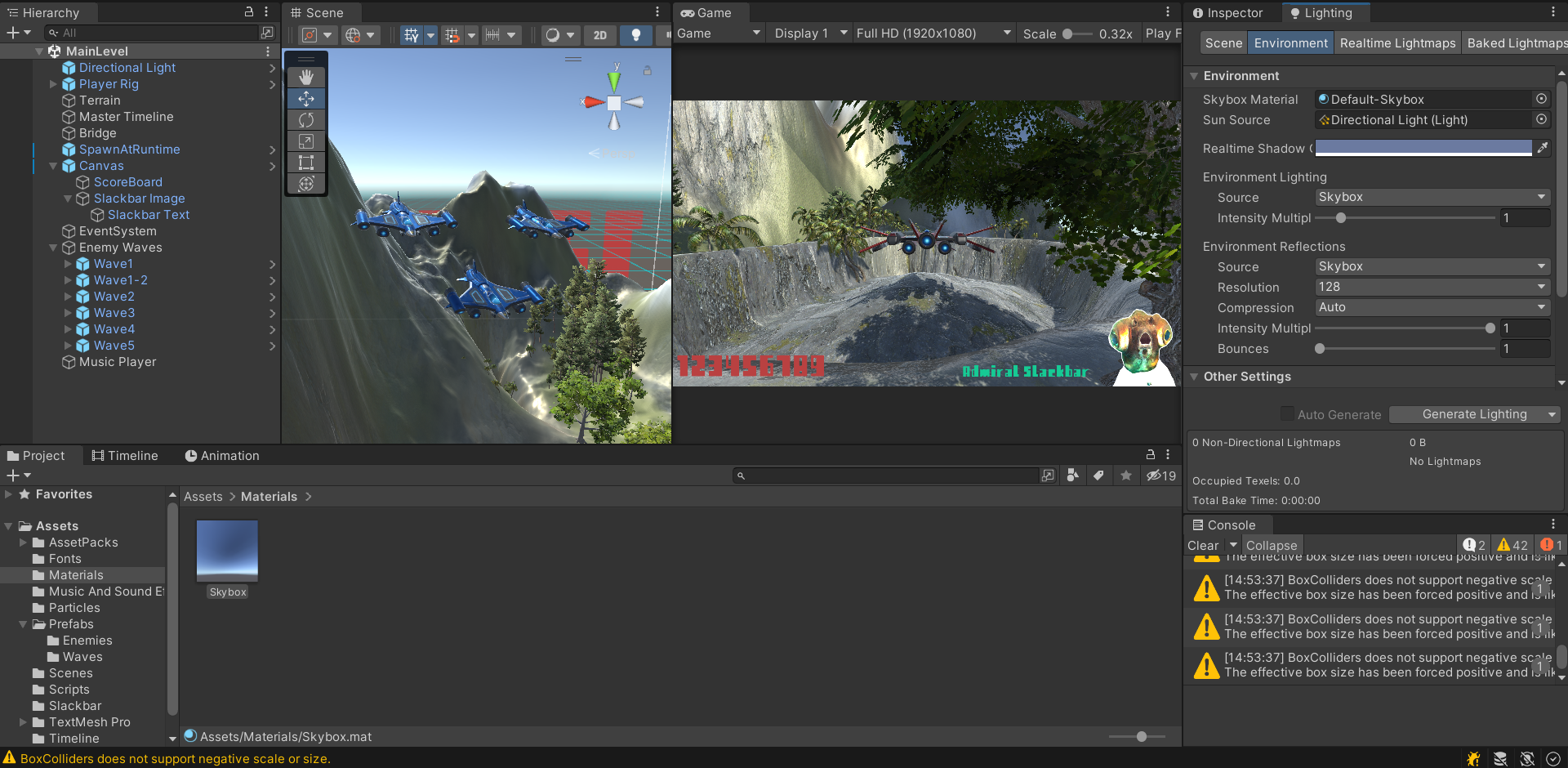Image resolution: width=1568 pixels, height=768 pixels.
Task: Select the Directional Light object
Action: [127, 68]
